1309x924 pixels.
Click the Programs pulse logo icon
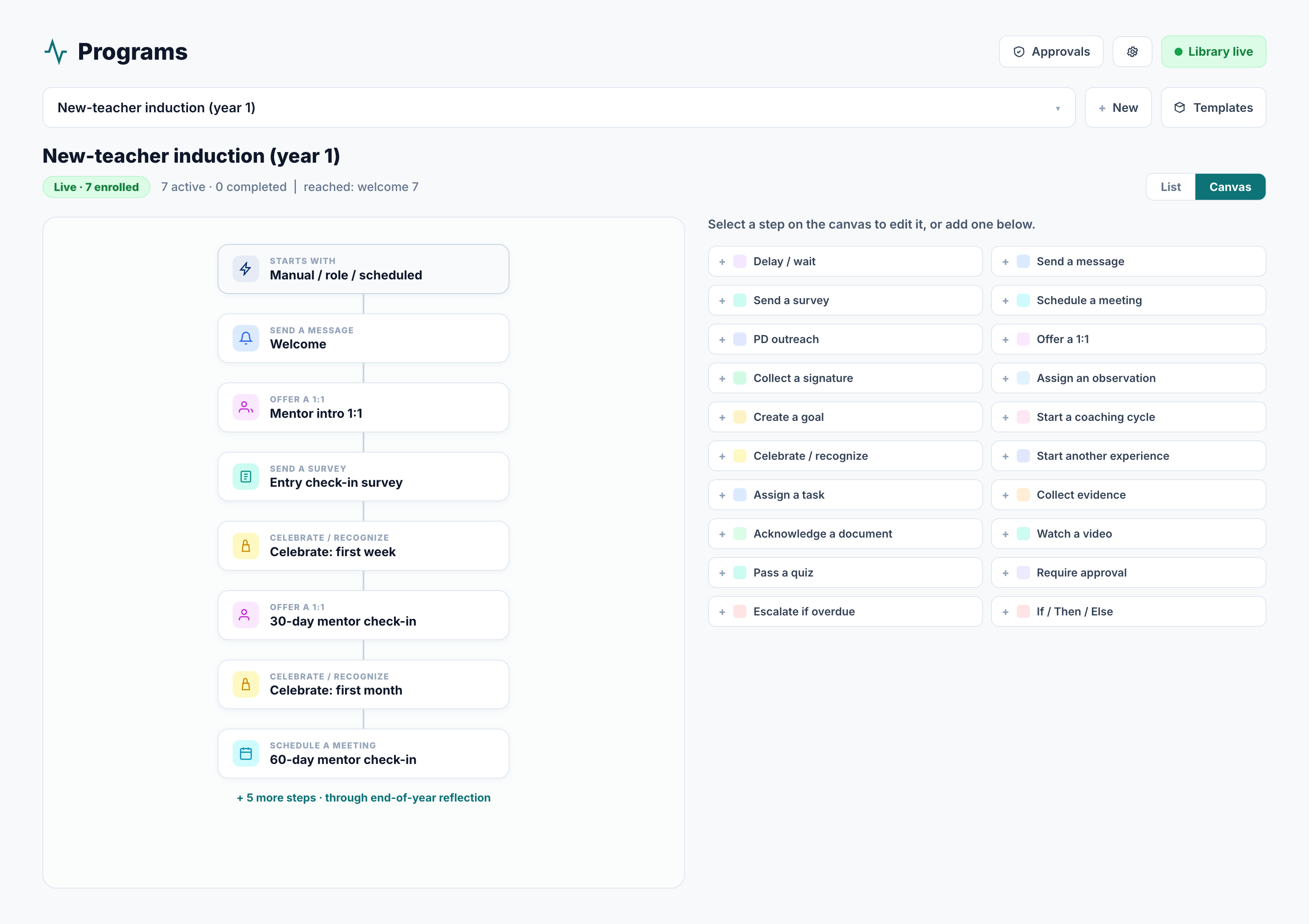pos(56,52)
